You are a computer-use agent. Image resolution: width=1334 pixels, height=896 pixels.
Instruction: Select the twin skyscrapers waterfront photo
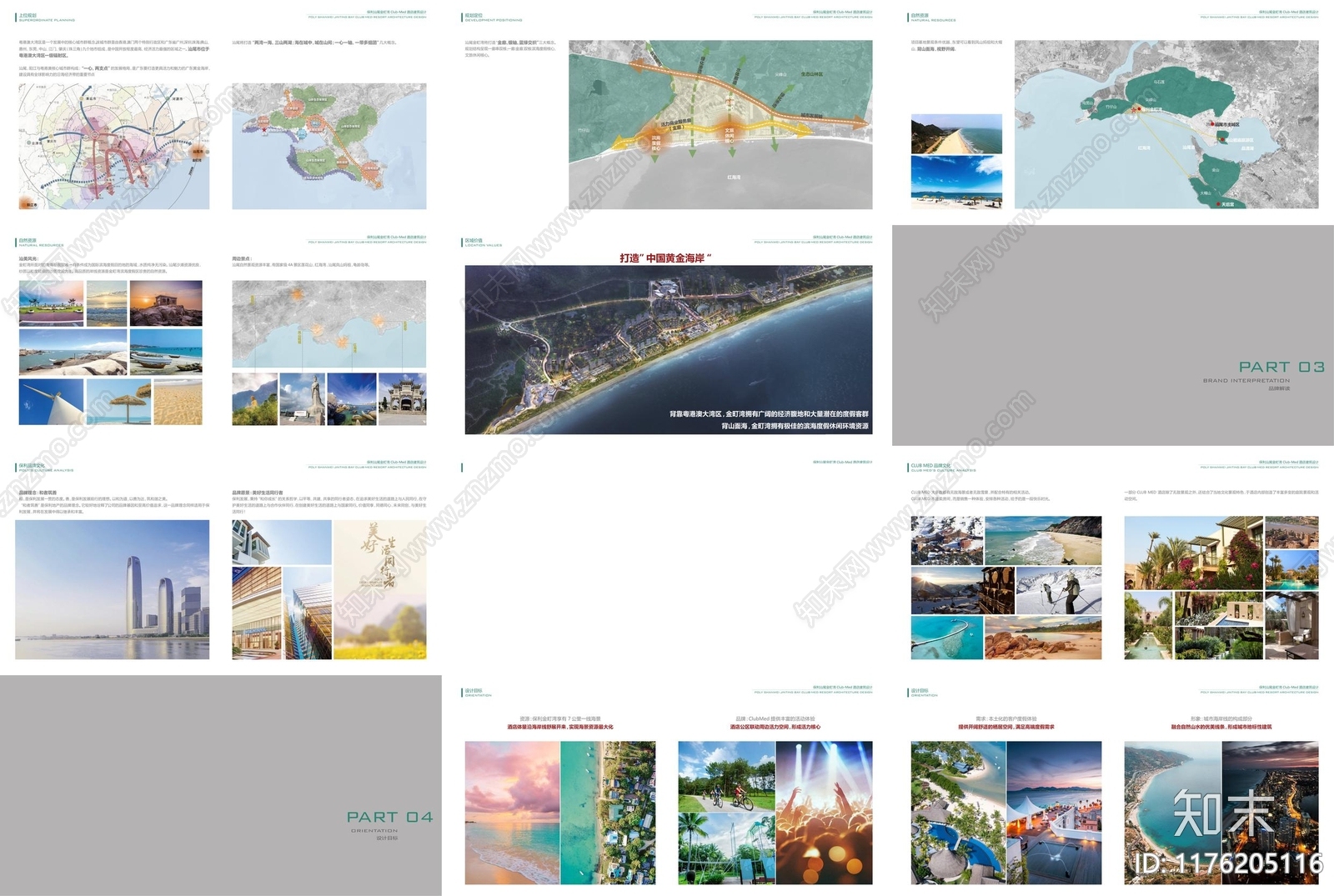pyautogui.click(x=113, y=590)
